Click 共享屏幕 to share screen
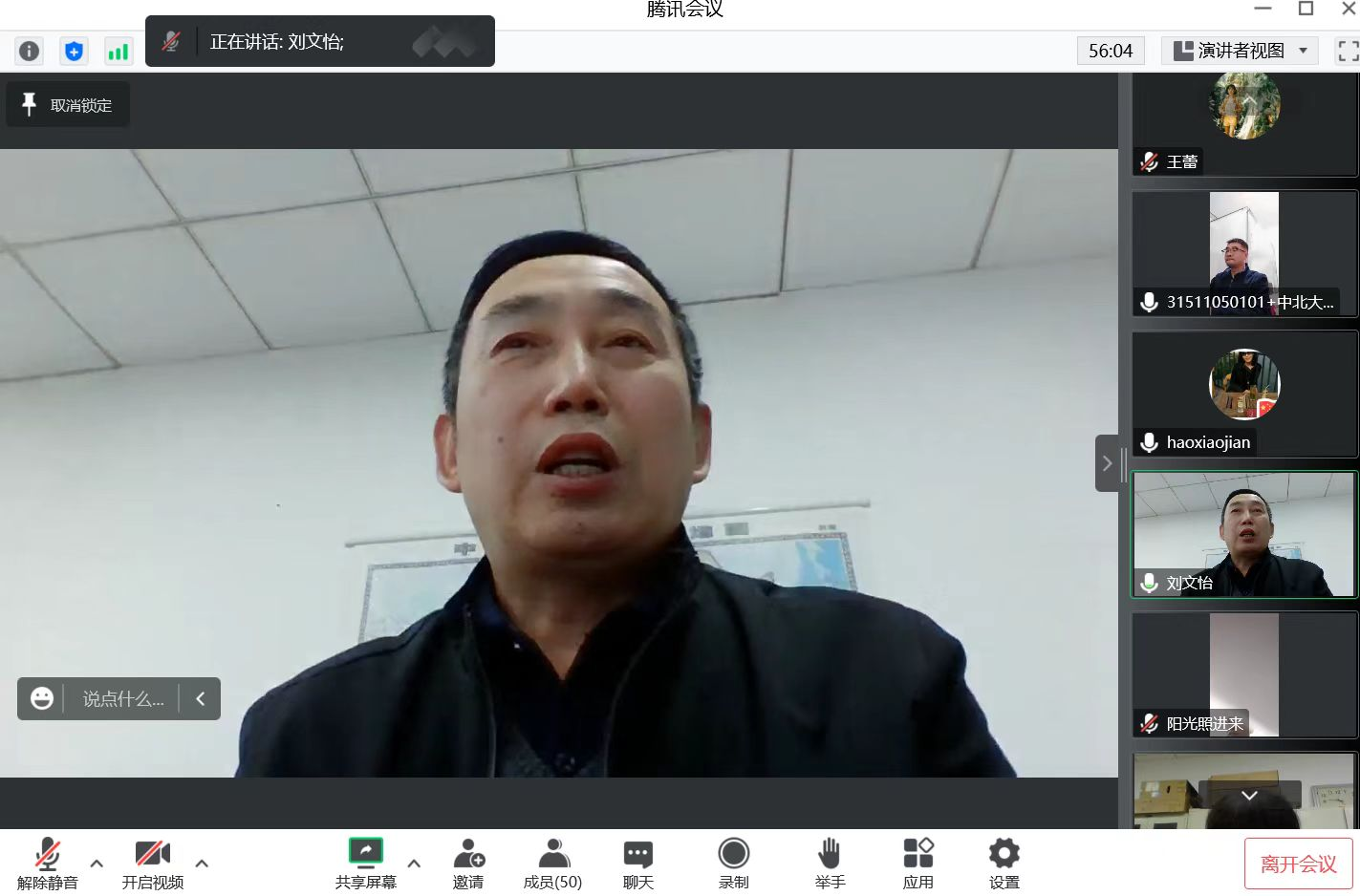Viewport: 1360px width, 896px height. [x=365, y=863]
